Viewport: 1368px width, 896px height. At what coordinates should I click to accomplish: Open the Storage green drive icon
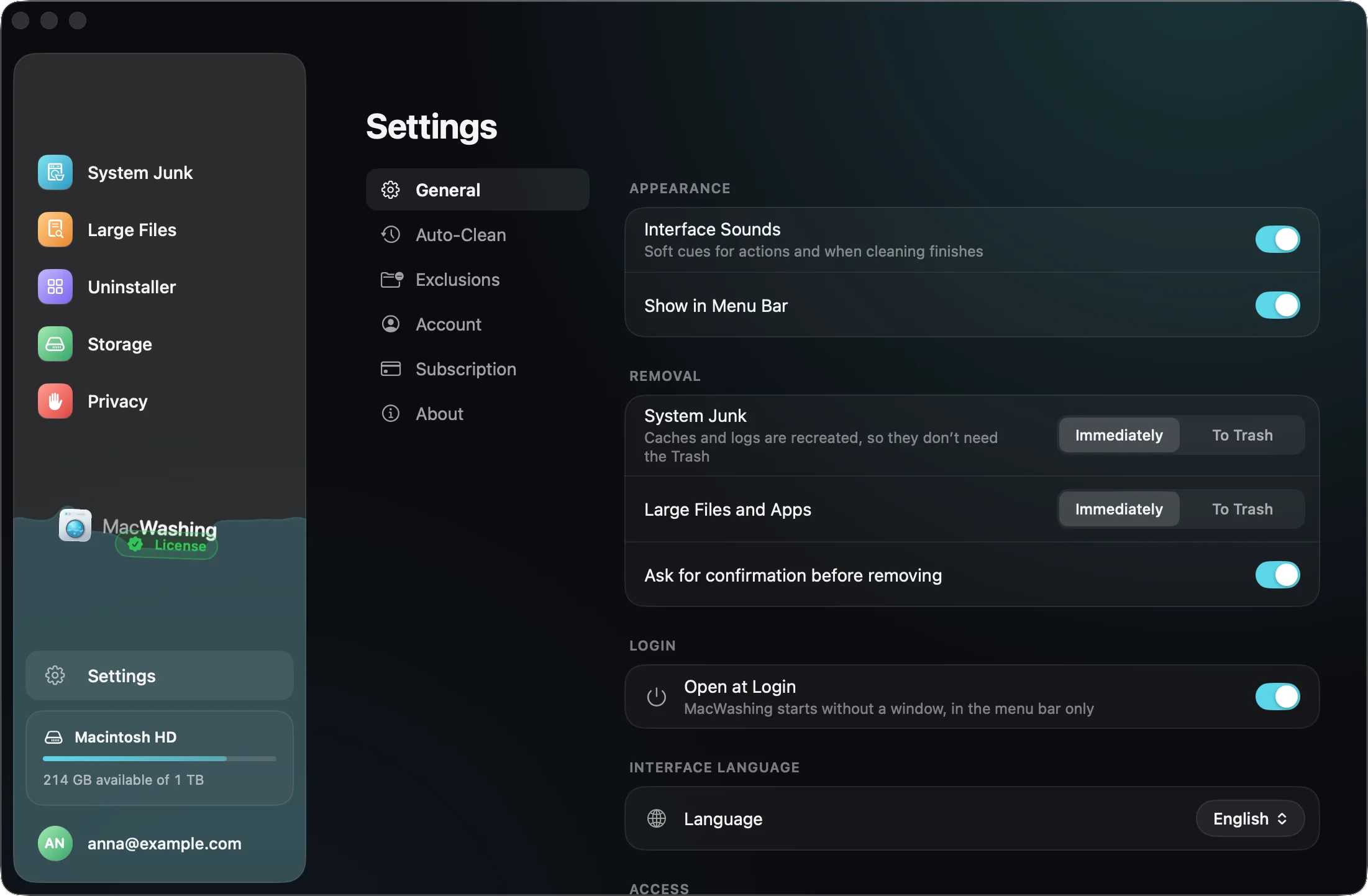tap(55, 344)
